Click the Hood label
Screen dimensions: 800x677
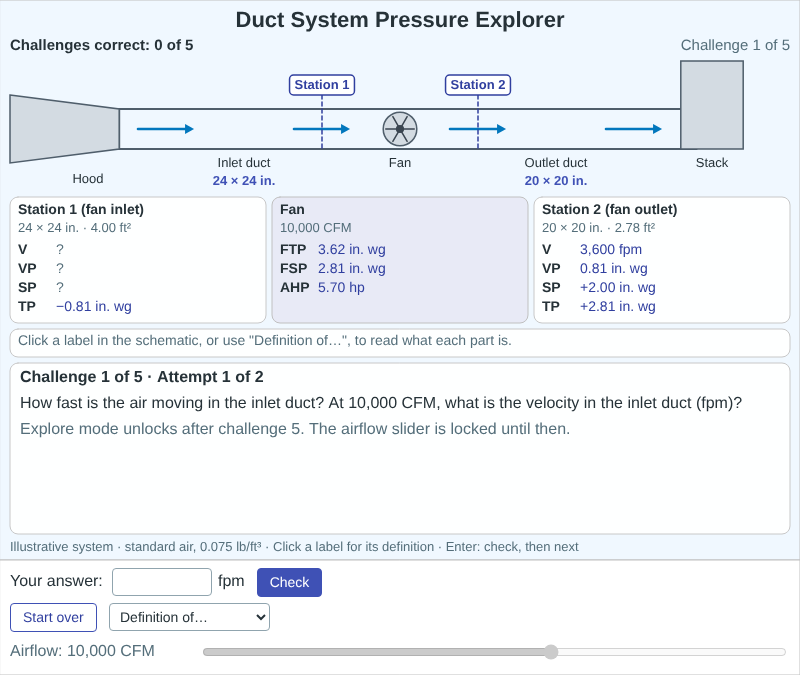(88, 179)
